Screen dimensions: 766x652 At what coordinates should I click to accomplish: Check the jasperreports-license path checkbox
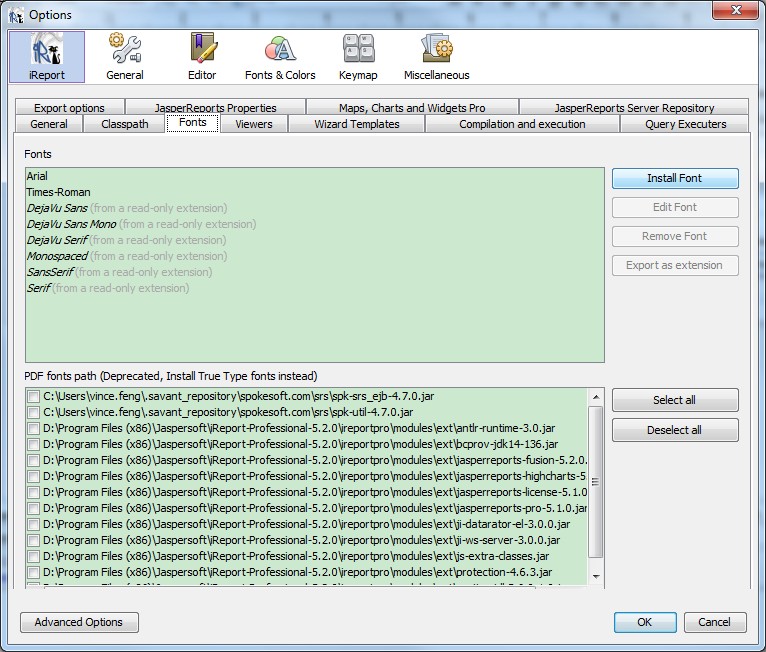(x=33, y=492)
